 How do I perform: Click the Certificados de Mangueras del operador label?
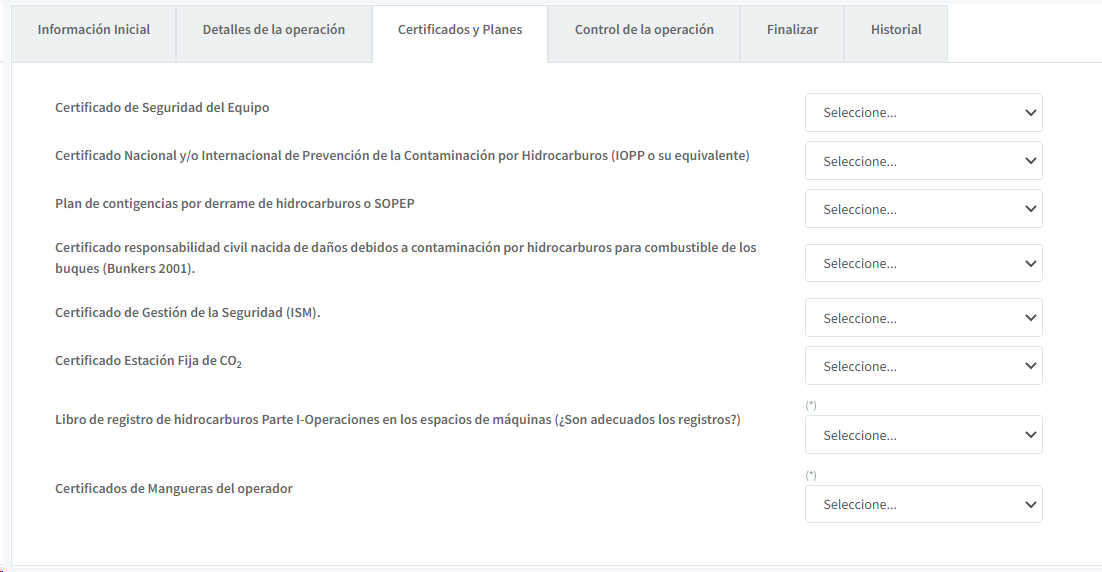[x=174, y=488]
